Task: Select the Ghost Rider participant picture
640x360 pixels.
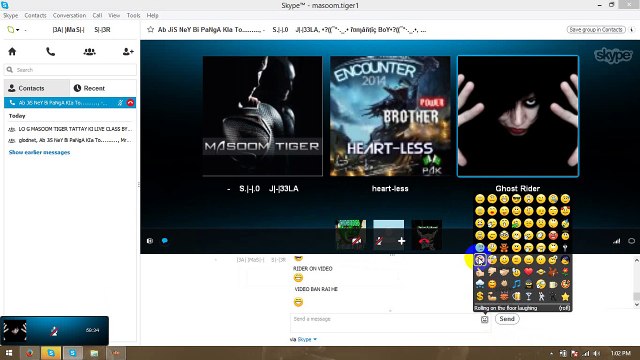Action: point(518,116)
